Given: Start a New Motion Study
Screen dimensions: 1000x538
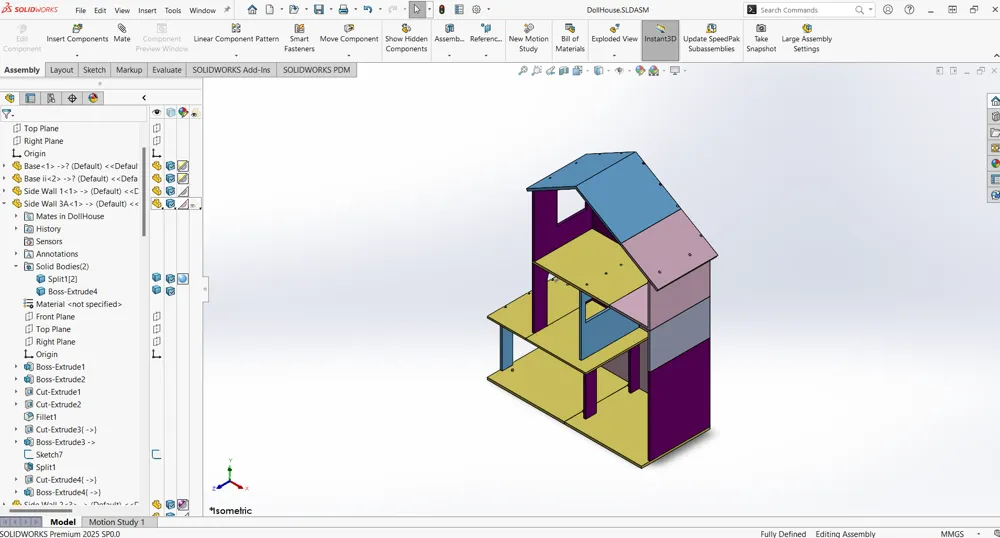Looking at the screenshot, I should point(528,38).
